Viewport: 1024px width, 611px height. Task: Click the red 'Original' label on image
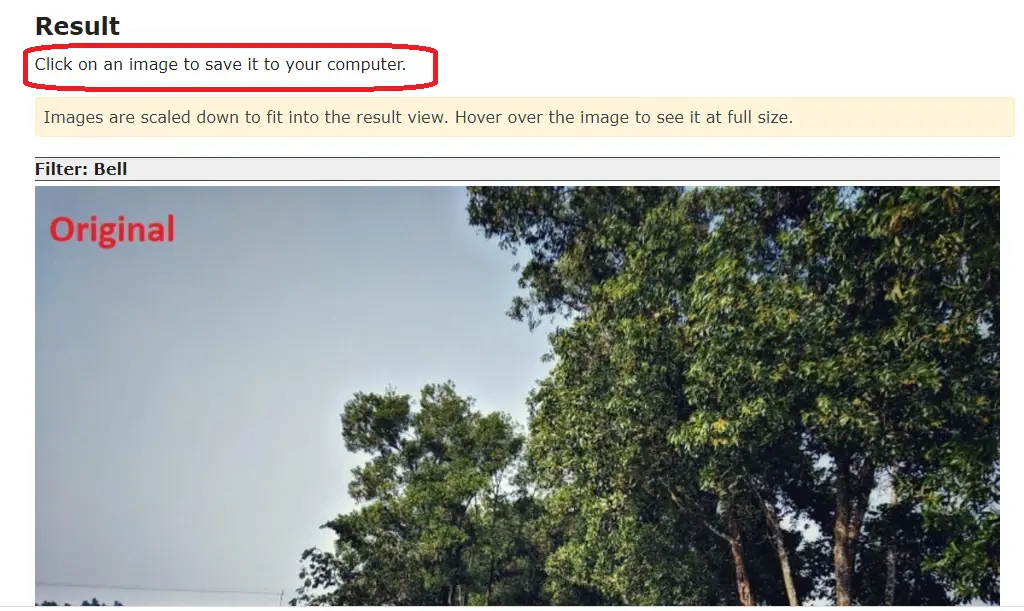pos(112,230)
